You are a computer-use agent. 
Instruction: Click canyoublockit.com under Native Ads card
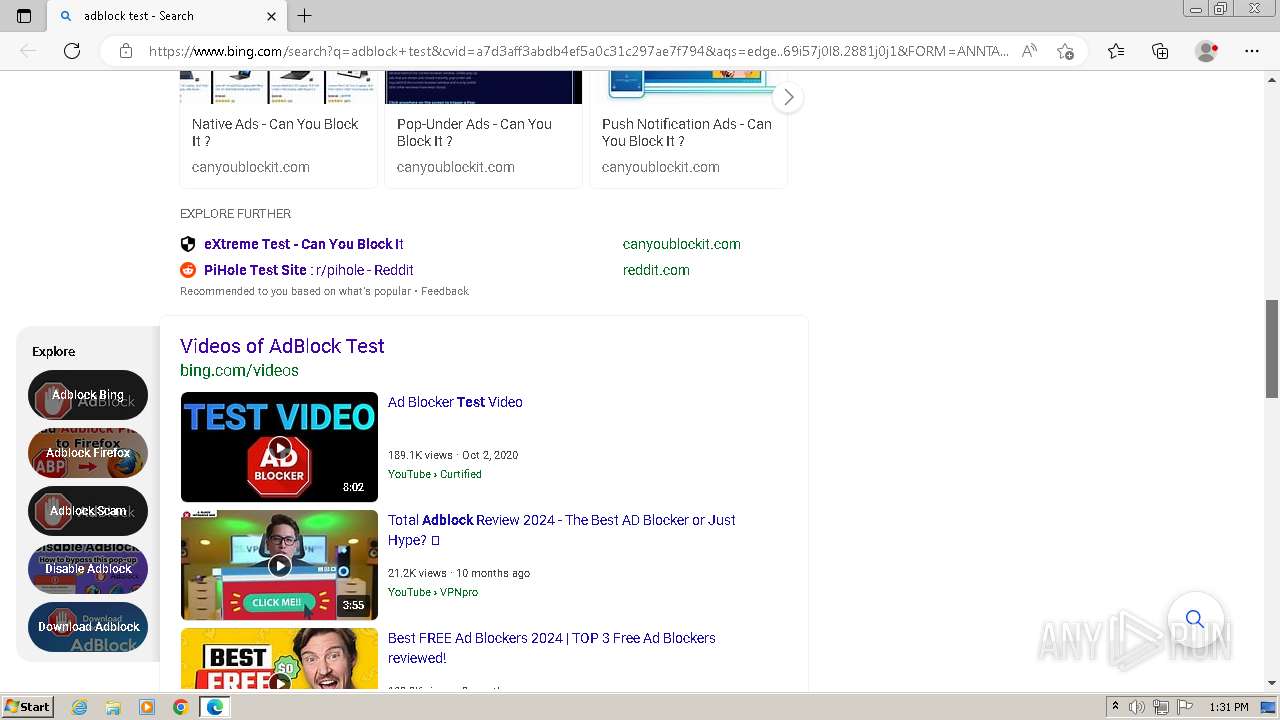251,167
